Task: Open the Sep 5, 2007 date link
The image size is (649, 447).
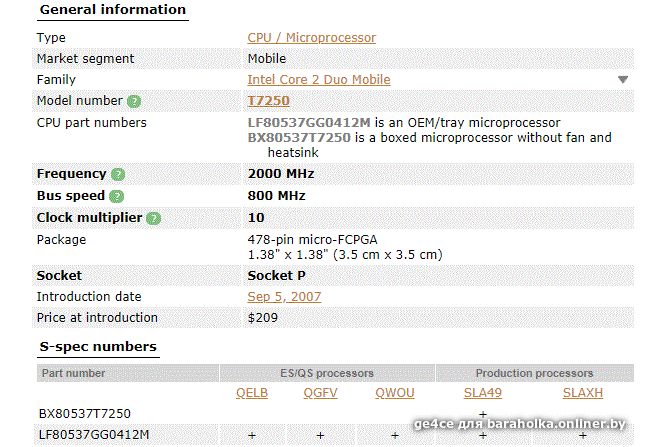Action: click(x=284, y=297)
